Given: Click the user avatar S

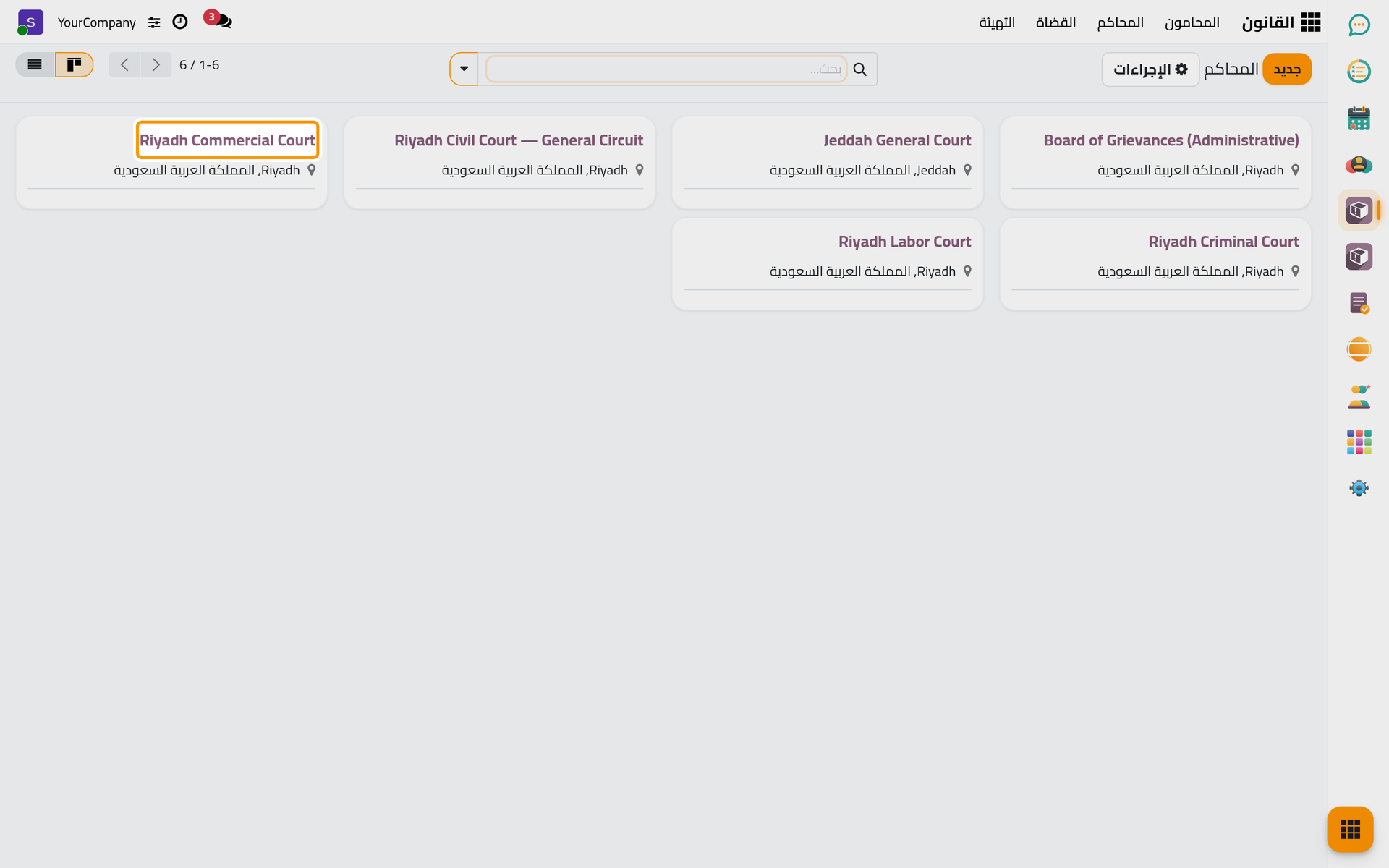Looking at the screenshot, I should coord(30,22).
